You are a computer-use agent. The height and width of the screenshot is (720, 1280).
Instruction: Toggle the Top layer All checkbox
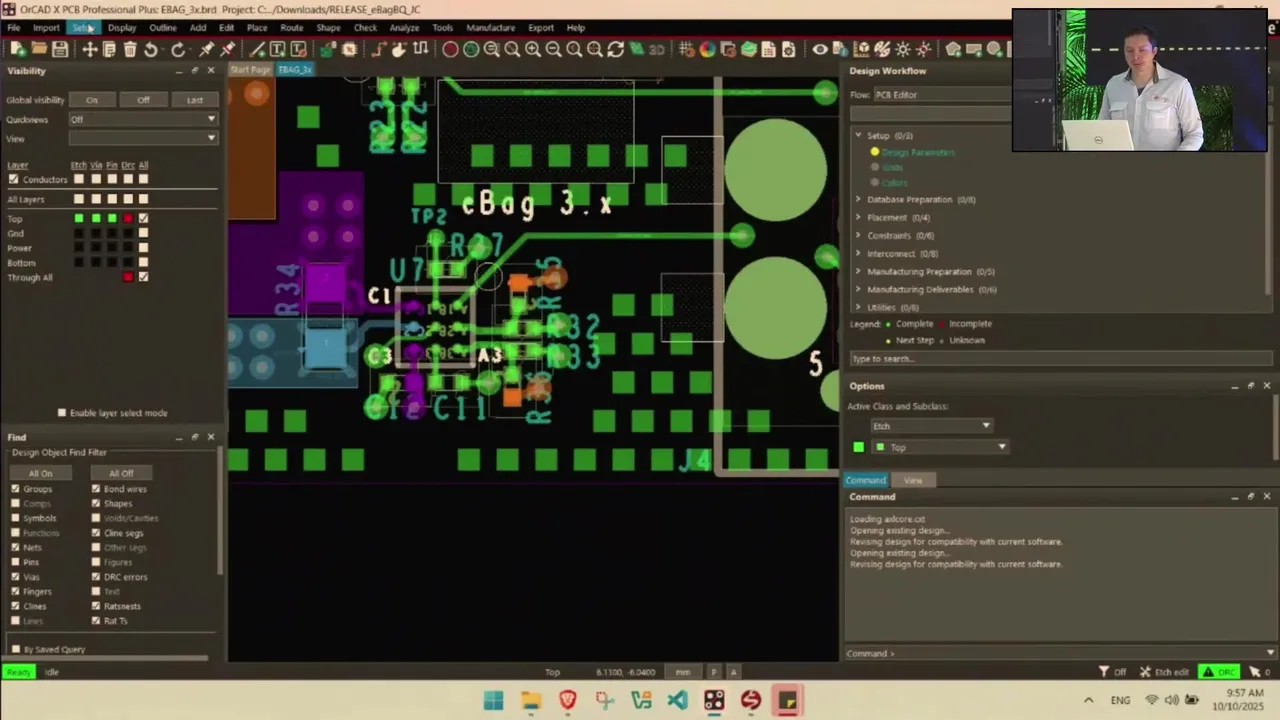[143, 218]
